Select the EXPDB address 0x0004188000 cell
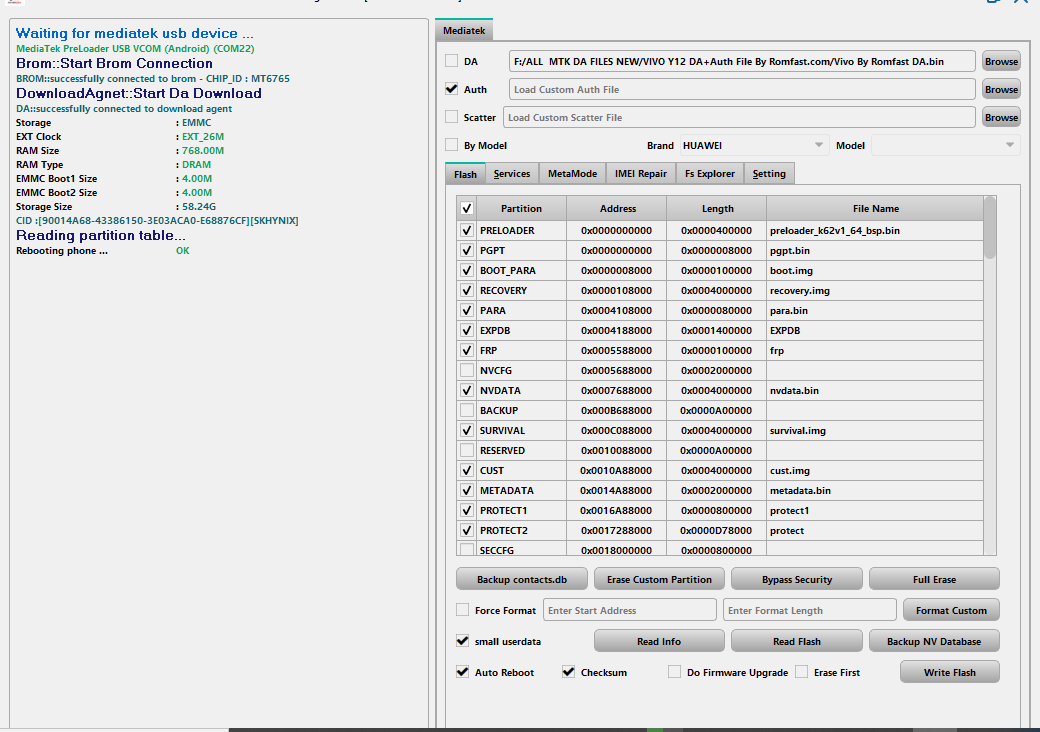Image resolution: width=1040 pixels, height=732 pixels. pos(617,331)
